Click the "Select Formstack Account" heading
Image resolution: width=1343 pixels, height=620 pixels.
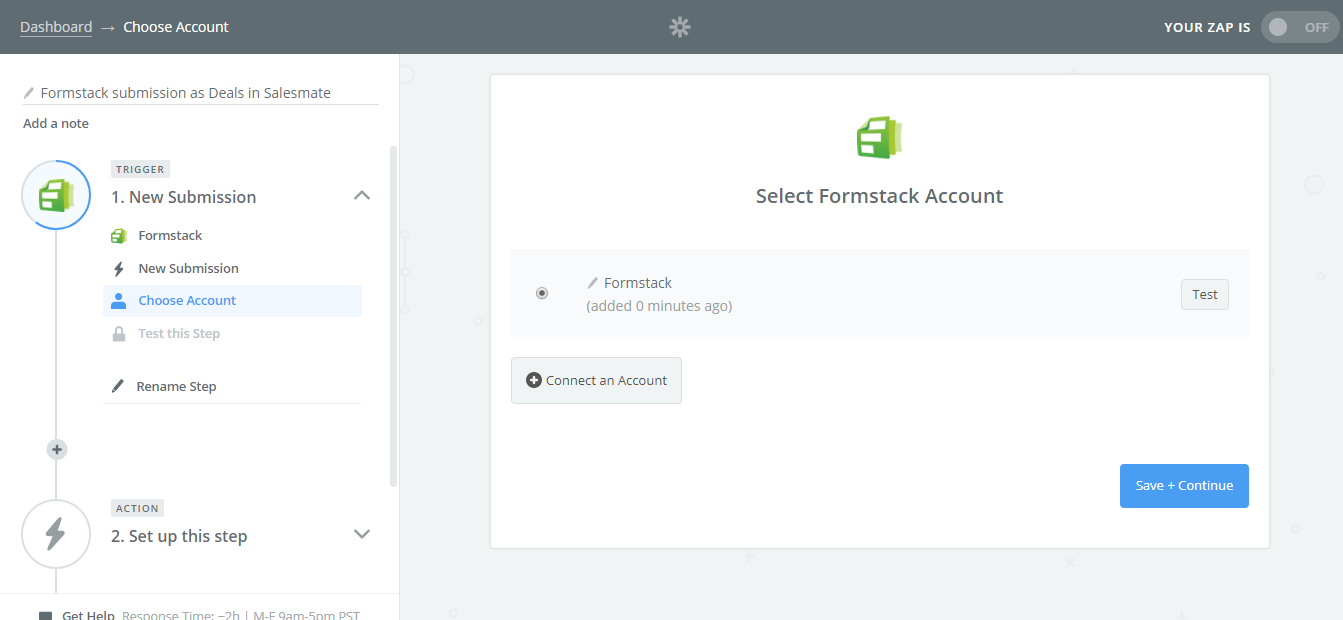(880, 196)
